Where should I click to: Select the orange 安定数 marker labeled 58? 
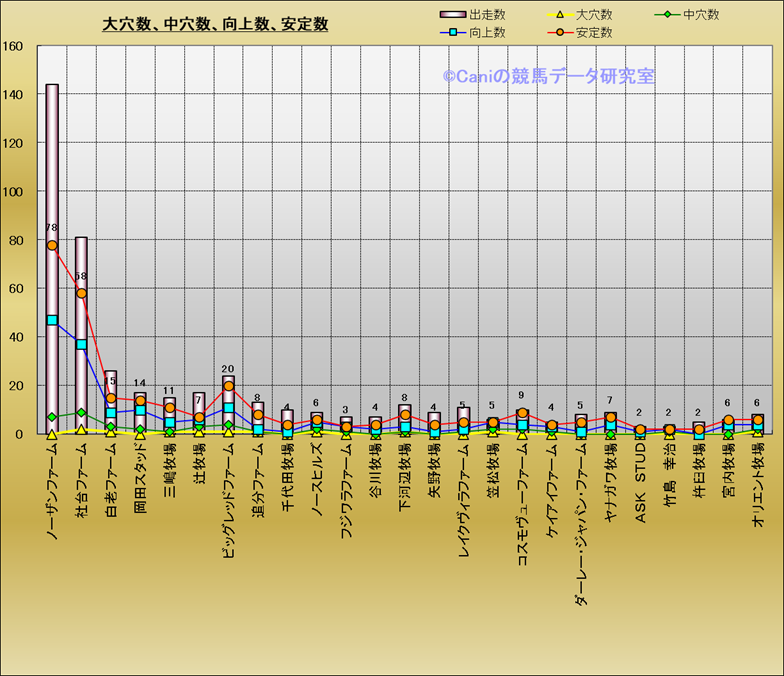(81, 293)
